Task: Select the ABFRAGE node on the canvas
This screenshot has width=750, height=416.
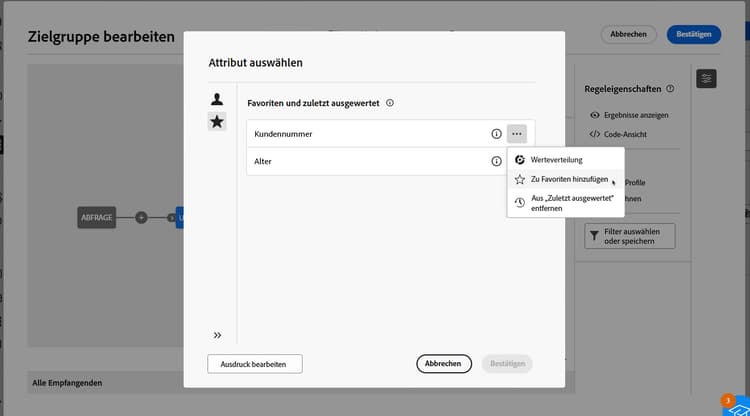Action: click(97, 218)
